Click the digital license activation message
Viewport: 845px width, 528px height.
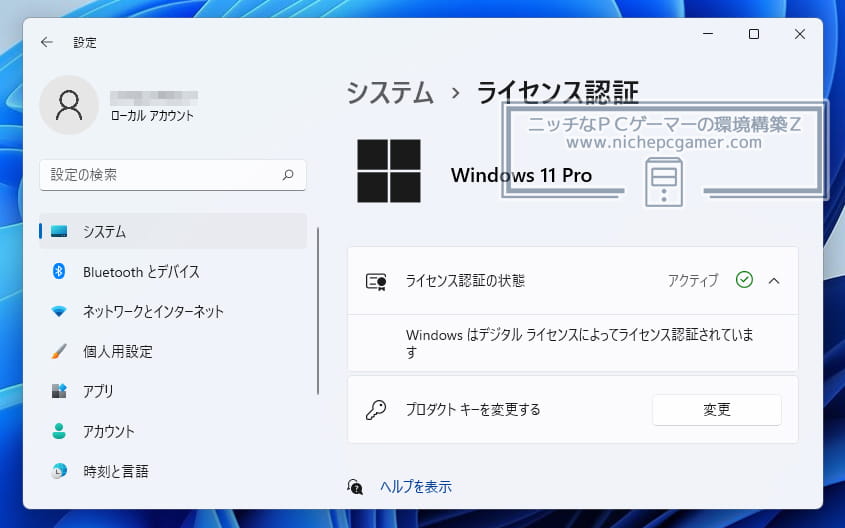579,343
